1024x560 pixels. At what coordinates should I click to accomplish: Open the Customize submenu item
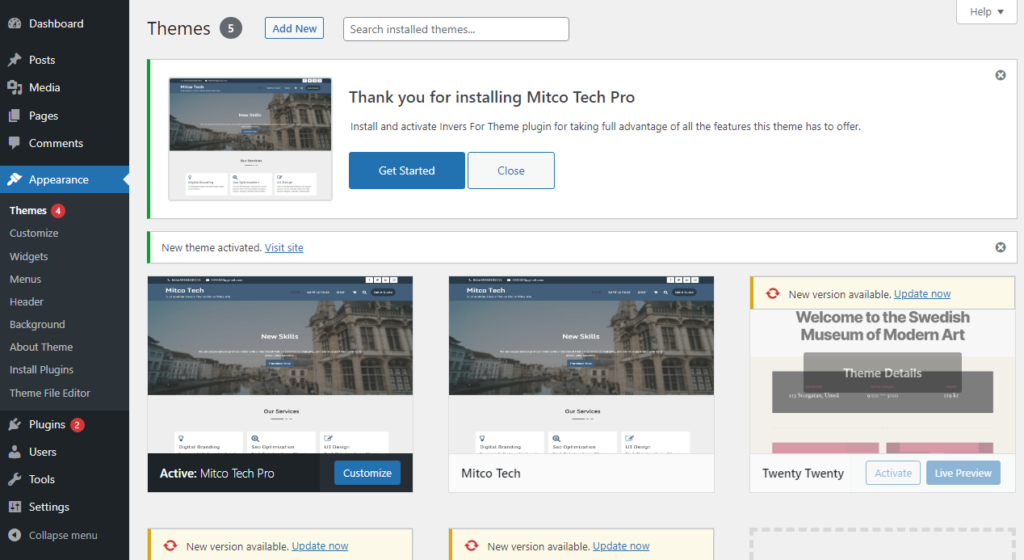34,233
